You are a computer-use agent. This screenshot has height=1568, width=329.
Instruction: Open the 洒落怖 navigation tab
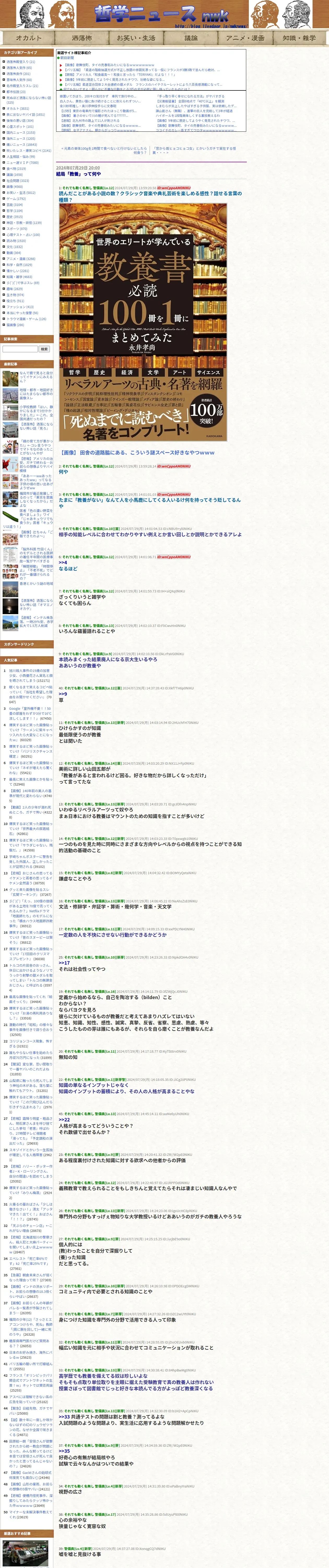(x=82, y=38)
